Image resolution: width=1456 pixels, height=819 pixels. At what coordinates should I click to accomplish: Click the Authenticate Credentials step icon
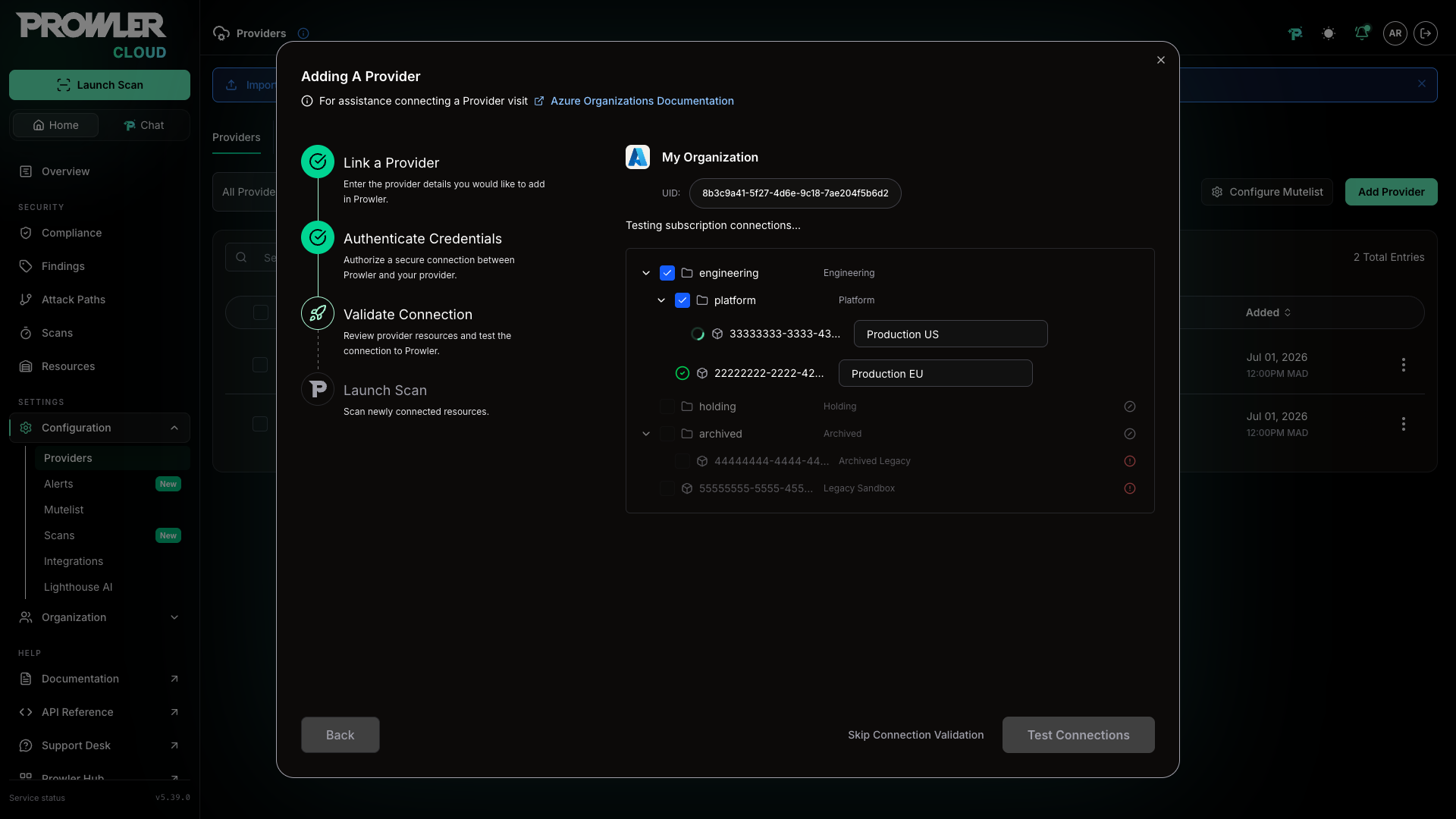(318, 237)
